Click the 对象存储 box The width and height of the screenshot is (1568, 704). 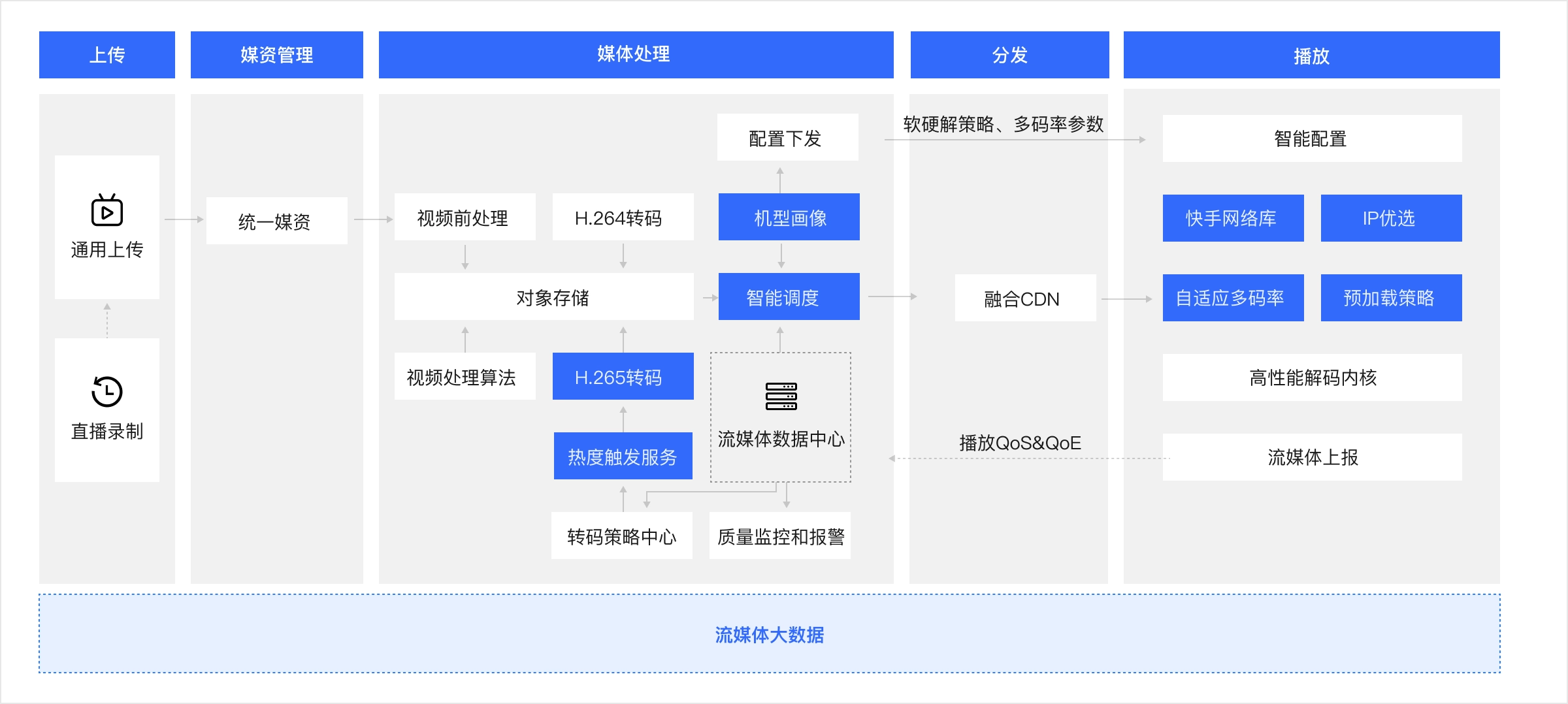pyautogui.click(x=544, y=297)
